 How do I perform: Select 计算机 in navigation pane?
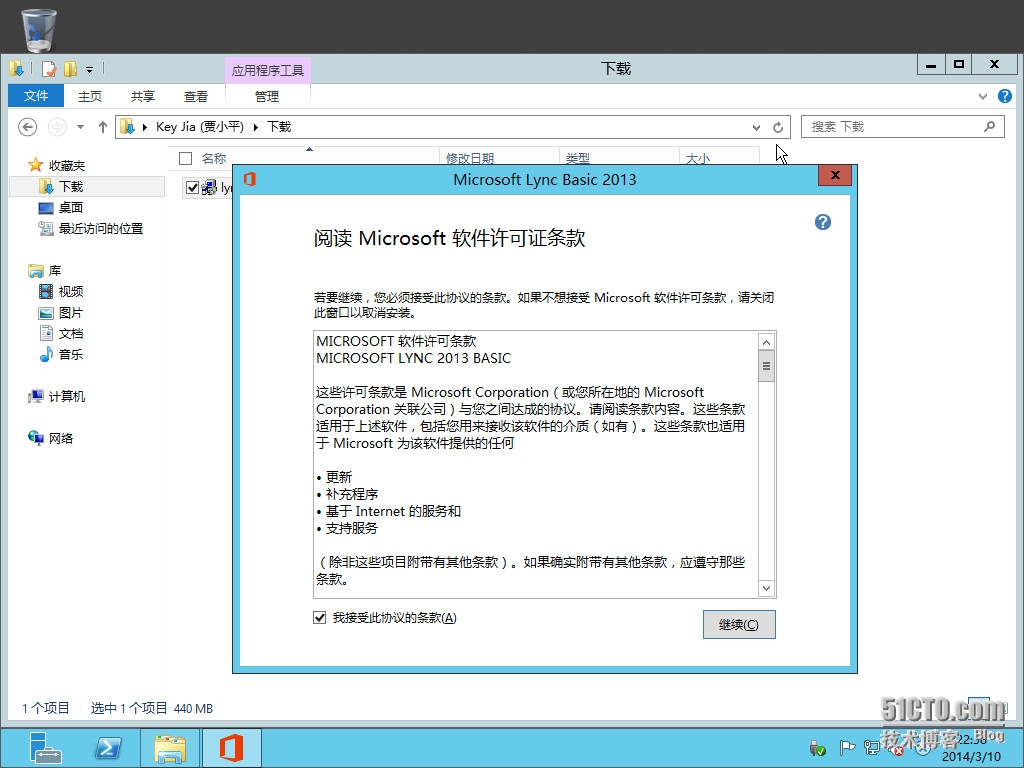point(67,396)
